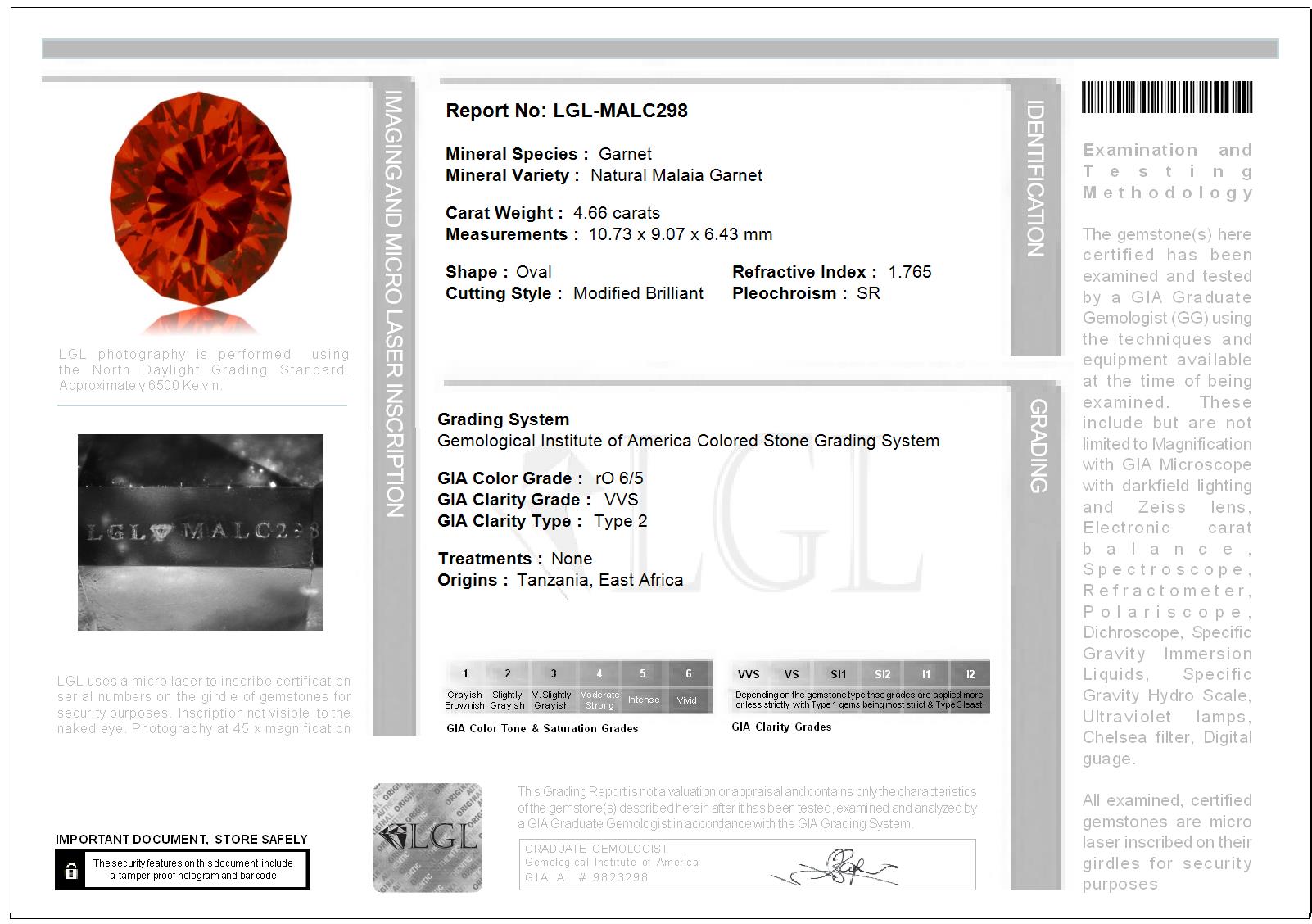Click the micro laser inscription description paragraph

pyautogui.click(x=204, y=704)
